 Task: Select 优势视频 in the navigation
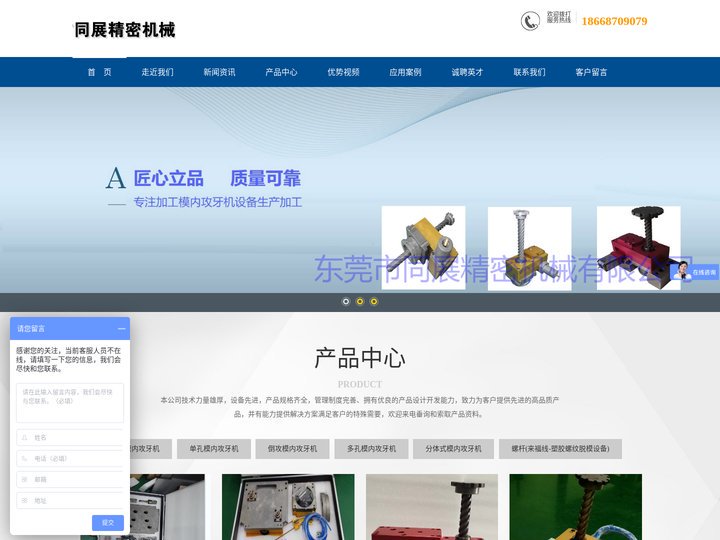click(x=343, y=72)
